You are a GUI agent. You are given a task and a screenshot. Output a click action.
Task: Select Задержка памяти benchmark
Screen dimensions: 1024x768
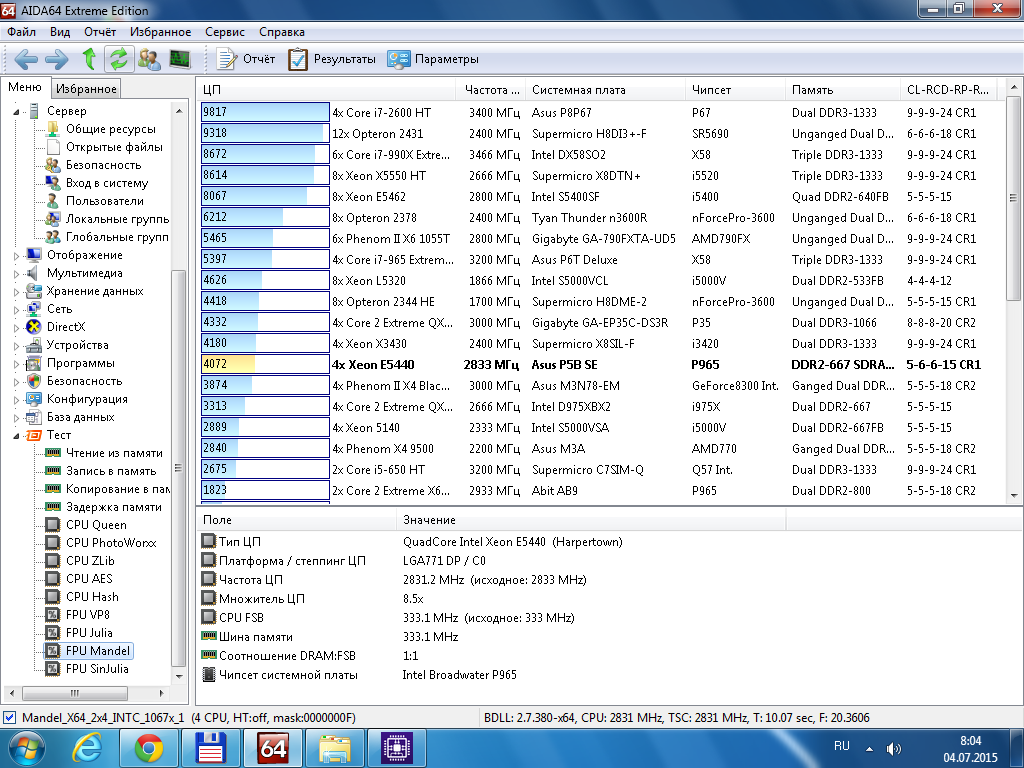pyautogui.click(x=114, y=507)
